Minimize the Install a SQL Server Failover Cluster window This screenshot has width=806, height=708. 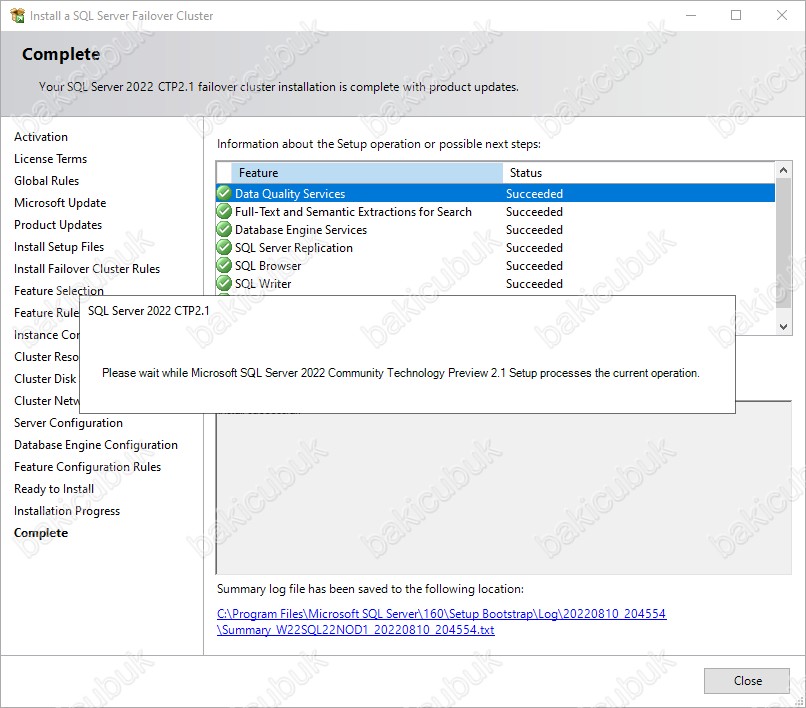(691, 15)
